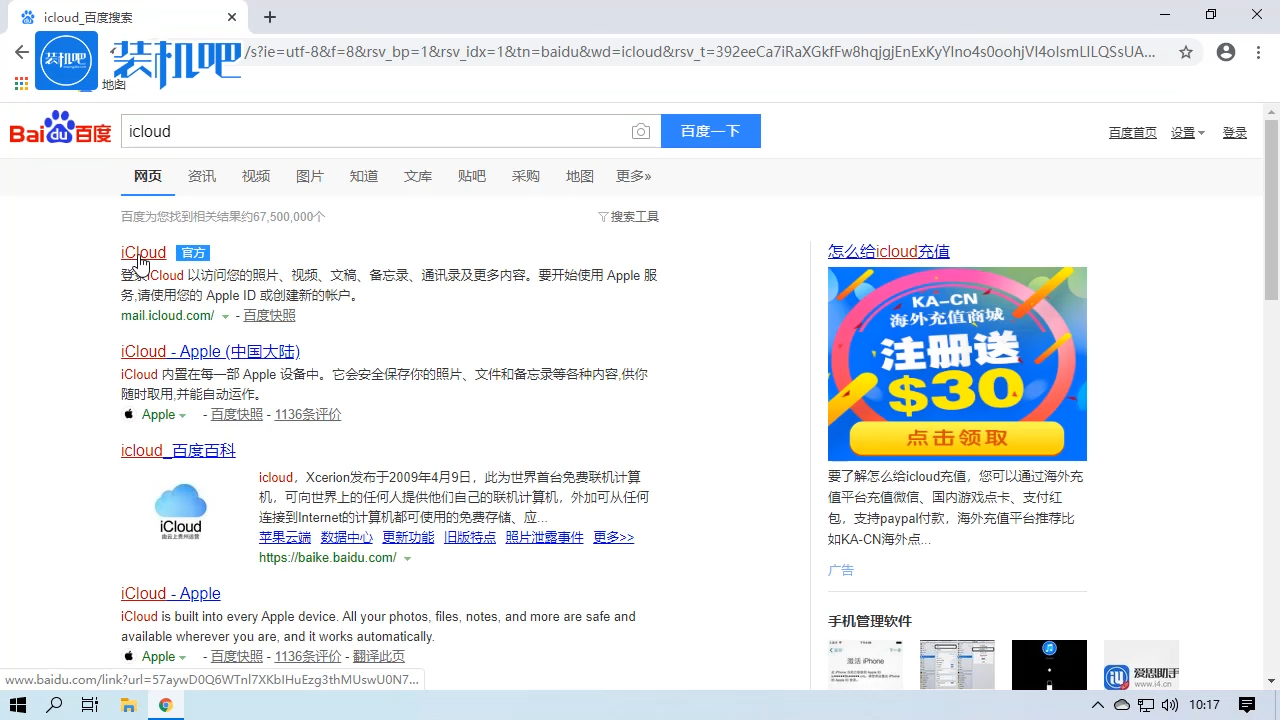Open the iCloud - Apple (中国大陆) result
Image resolution: width=1280 pixels, height=720 pixels.
tap(210, 352)
